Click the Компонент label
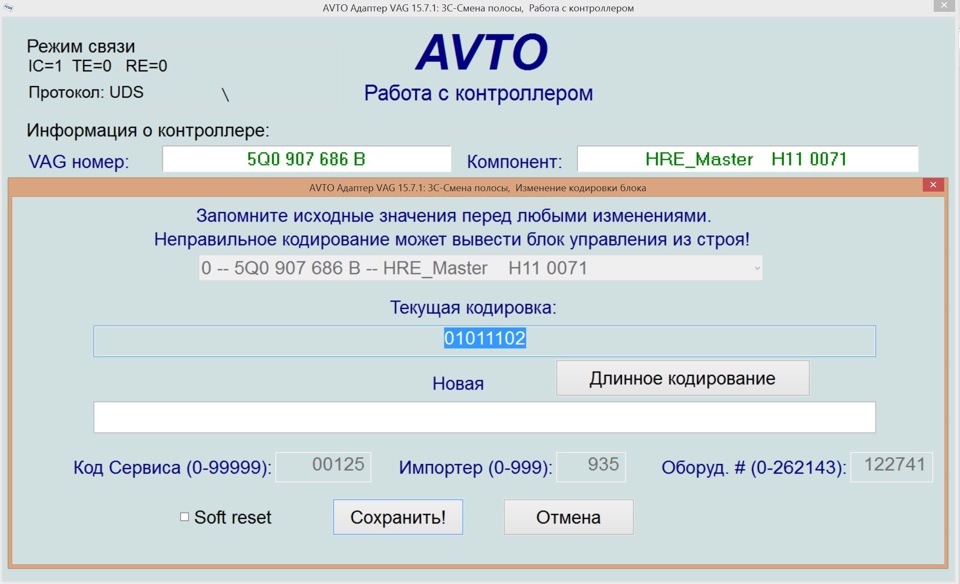The height and width of the screenshot is (584, 960). (514, 162)
